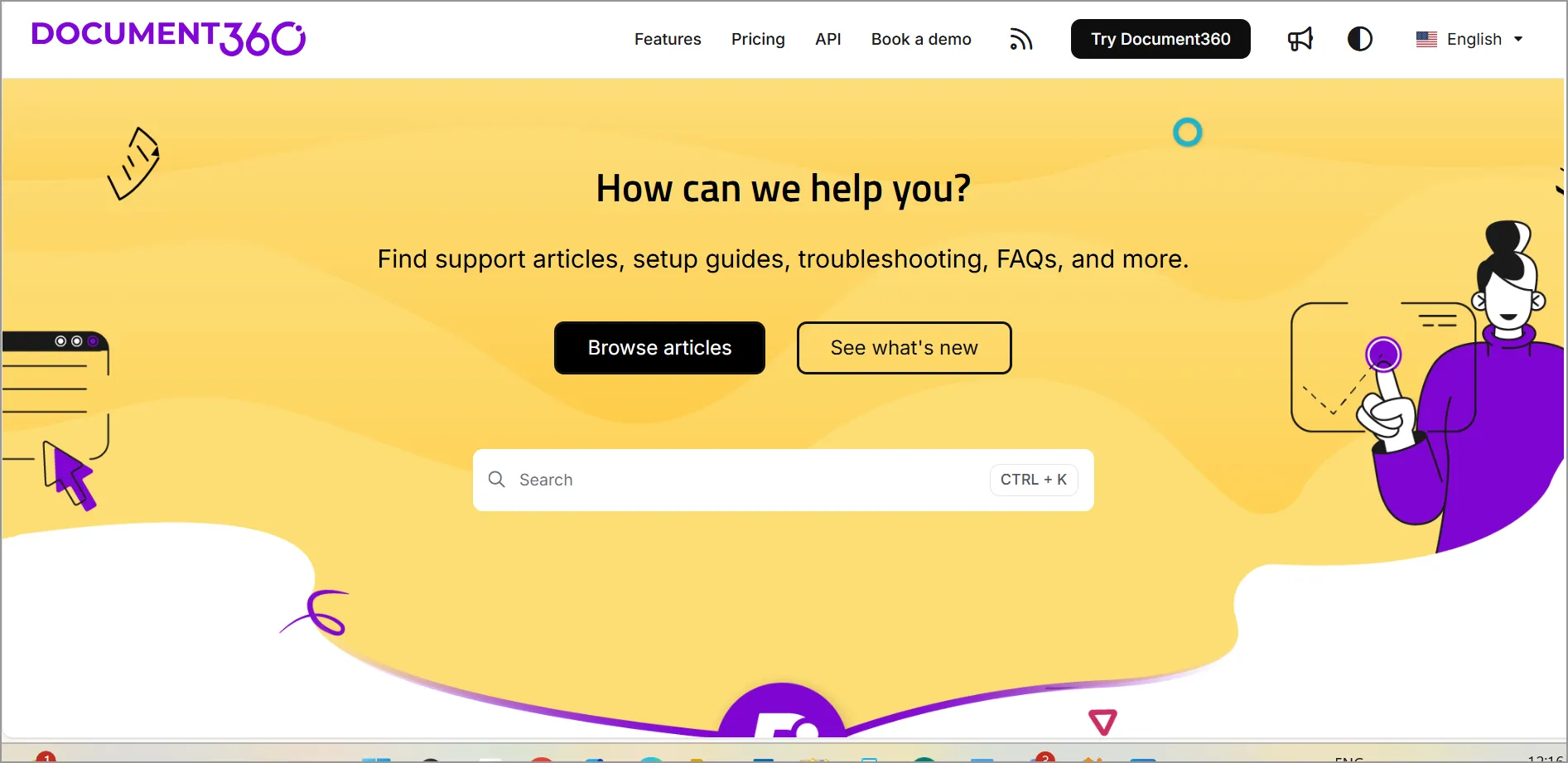
Task: Open the RSS feed icon
Action: (1020, 39)
